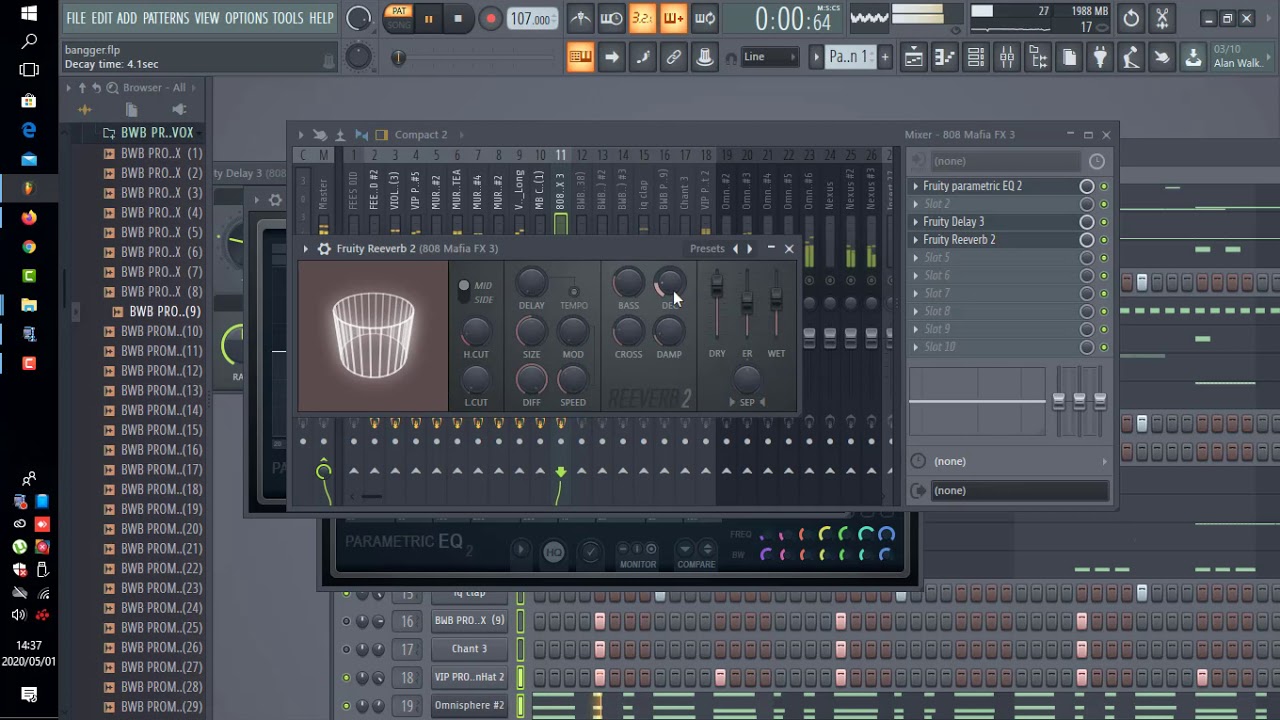
Task: Toggle Fruity Reeverb 2 slot enable circle
Action: coord(1086,240)
